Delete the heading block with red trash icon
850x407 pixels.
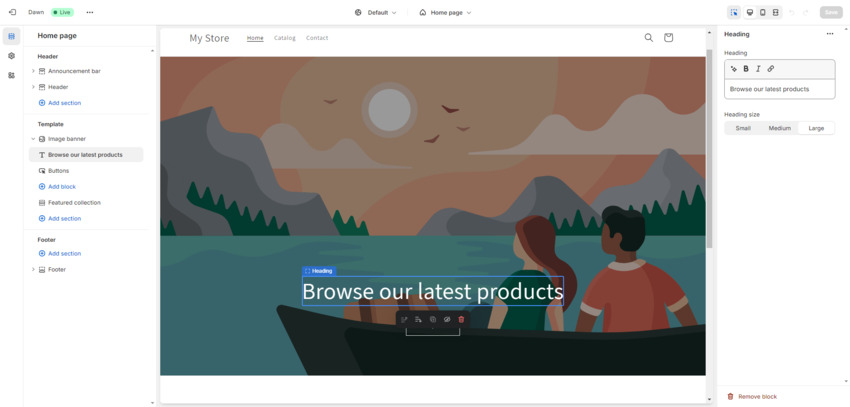click(461, 320)
